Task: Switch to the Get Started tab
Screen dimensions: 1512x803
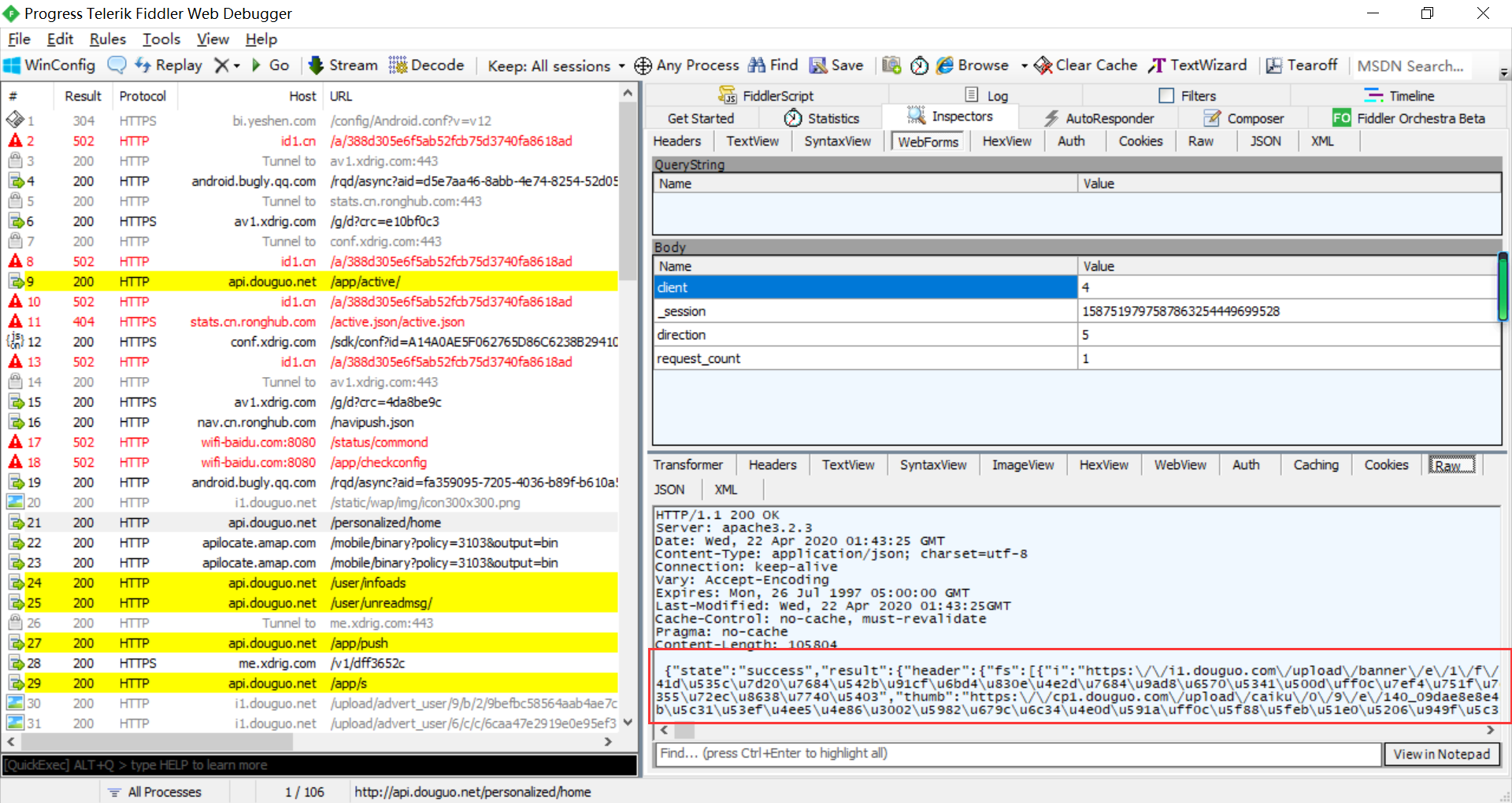Action: [701, 118]
